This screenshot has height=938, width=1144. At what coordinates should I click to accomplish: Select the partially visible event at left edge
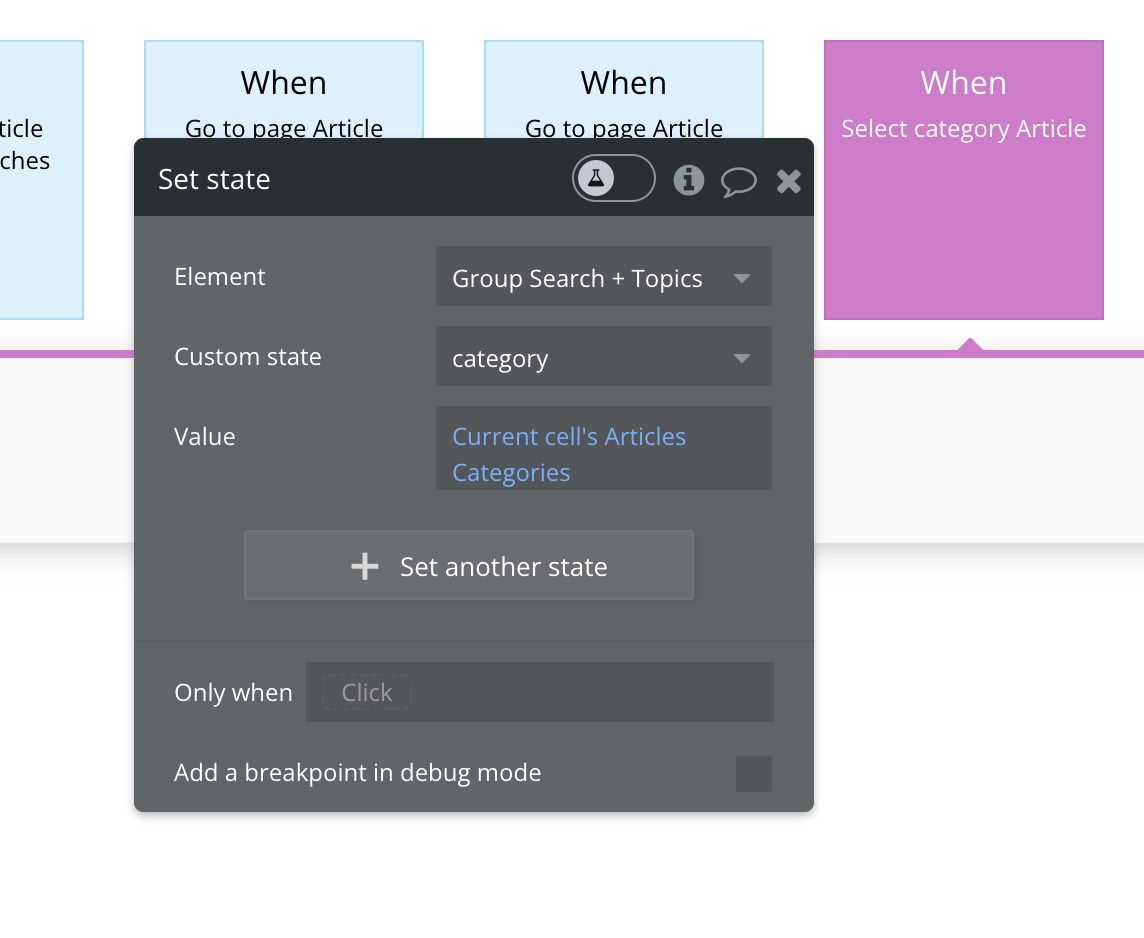[40, 180]
